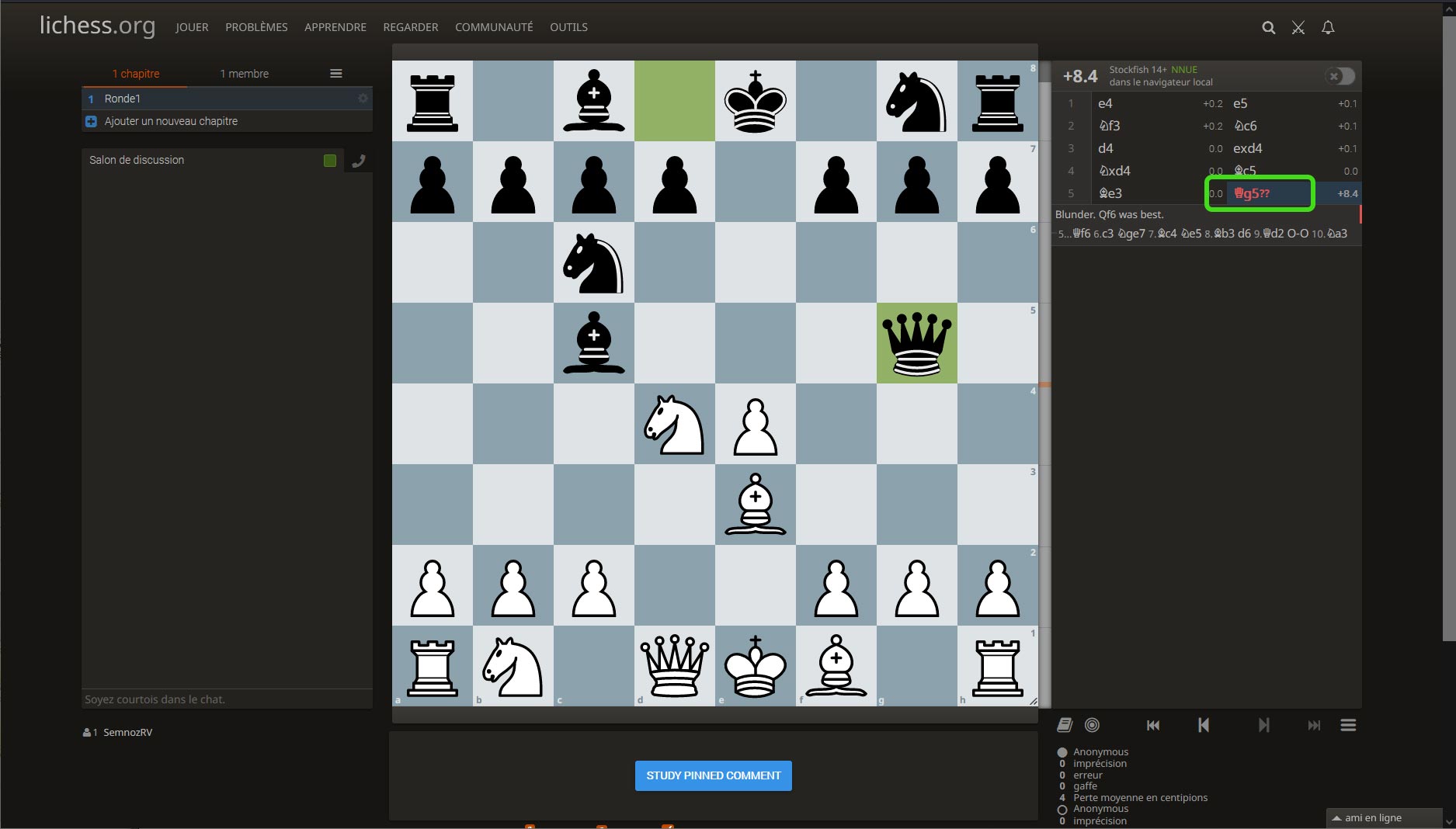The width and height of the screenshot is (1456, 829).
Task: Switch to the 1 membre tab
Action: click(244, 74)
